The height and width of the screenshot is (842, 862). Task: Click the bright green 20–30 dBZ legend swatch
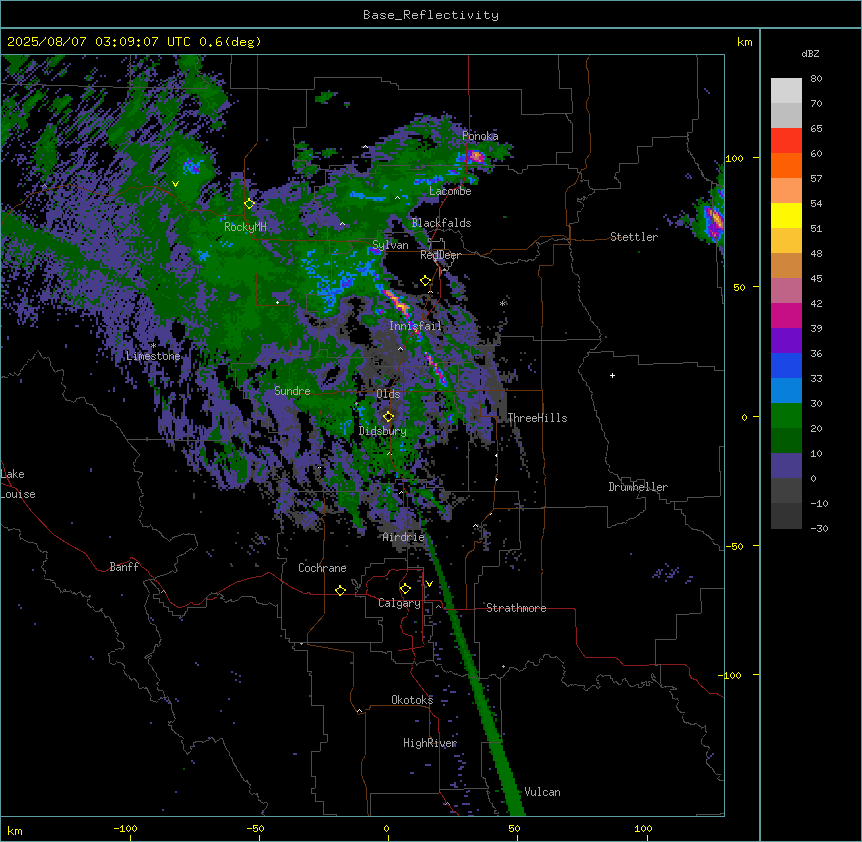tap(786, 416)
